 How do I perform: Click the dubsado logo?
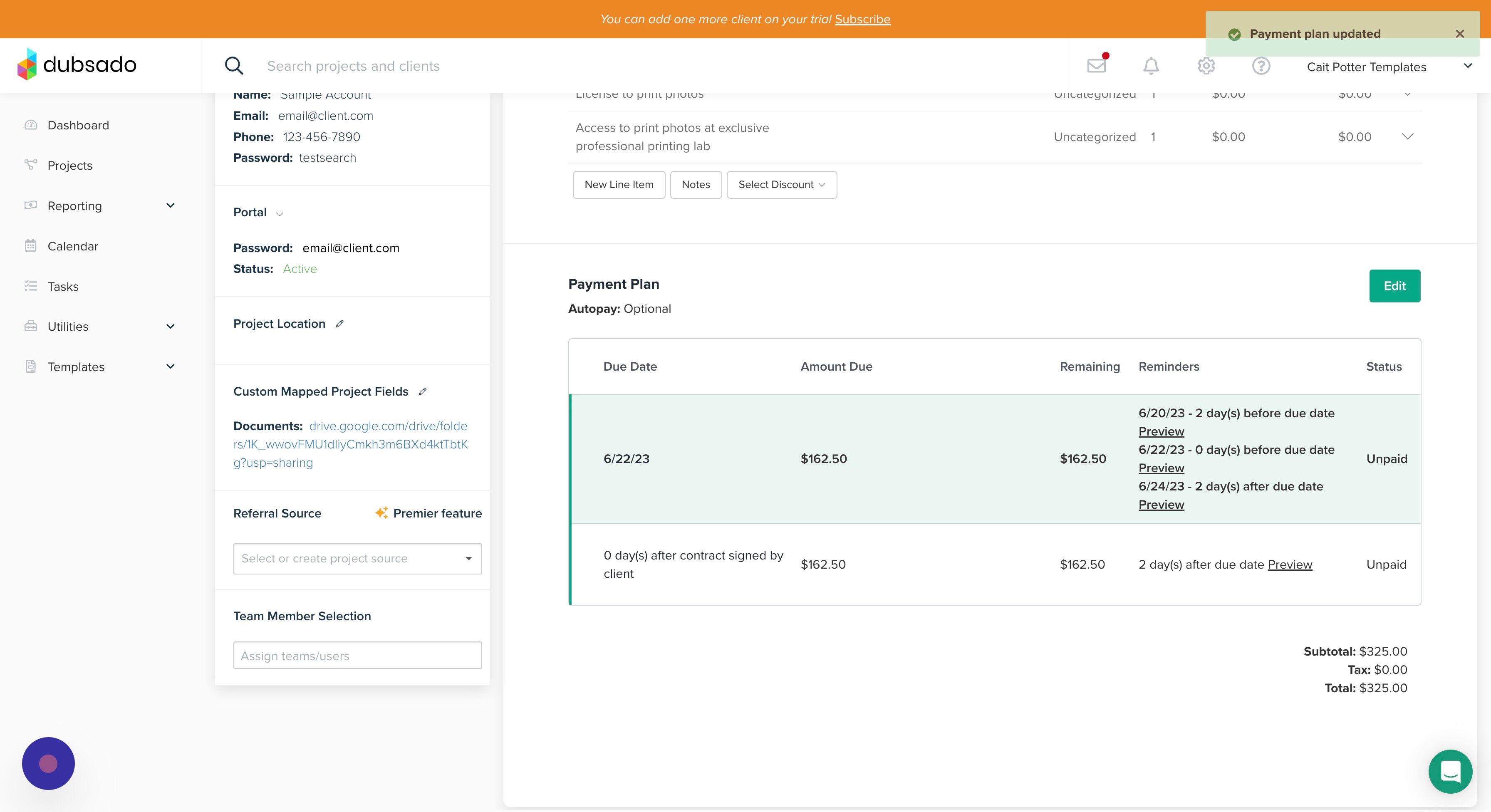(77, 64)
